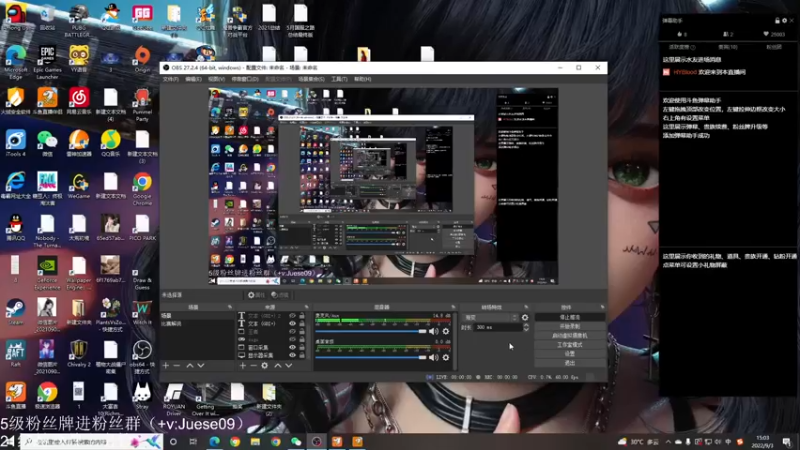Click the studio mode button in Controls

(x=569, y=345)
